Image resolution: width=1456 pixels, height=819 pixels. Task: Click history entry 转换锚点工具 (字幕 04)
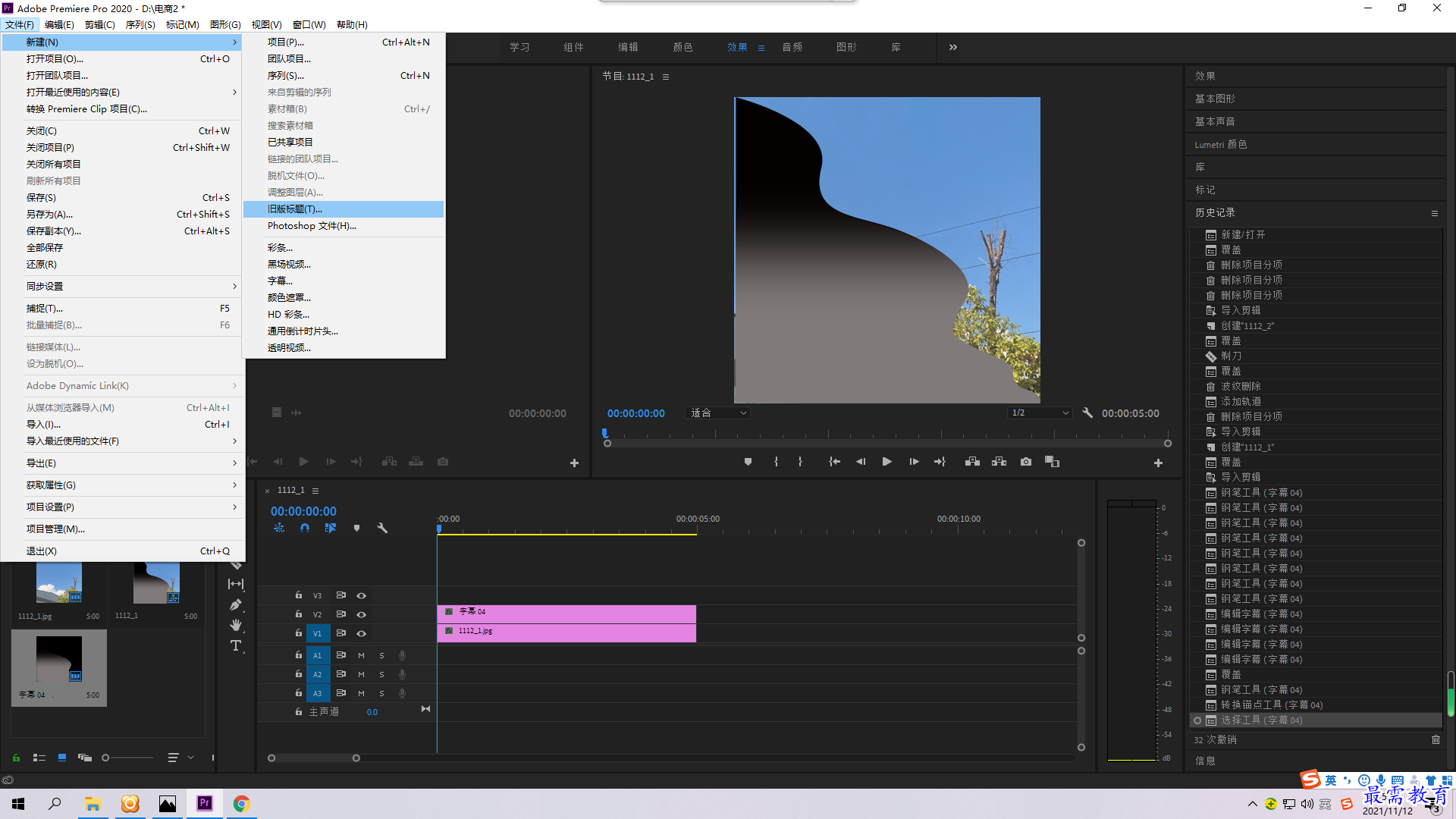pos(1316,705)
